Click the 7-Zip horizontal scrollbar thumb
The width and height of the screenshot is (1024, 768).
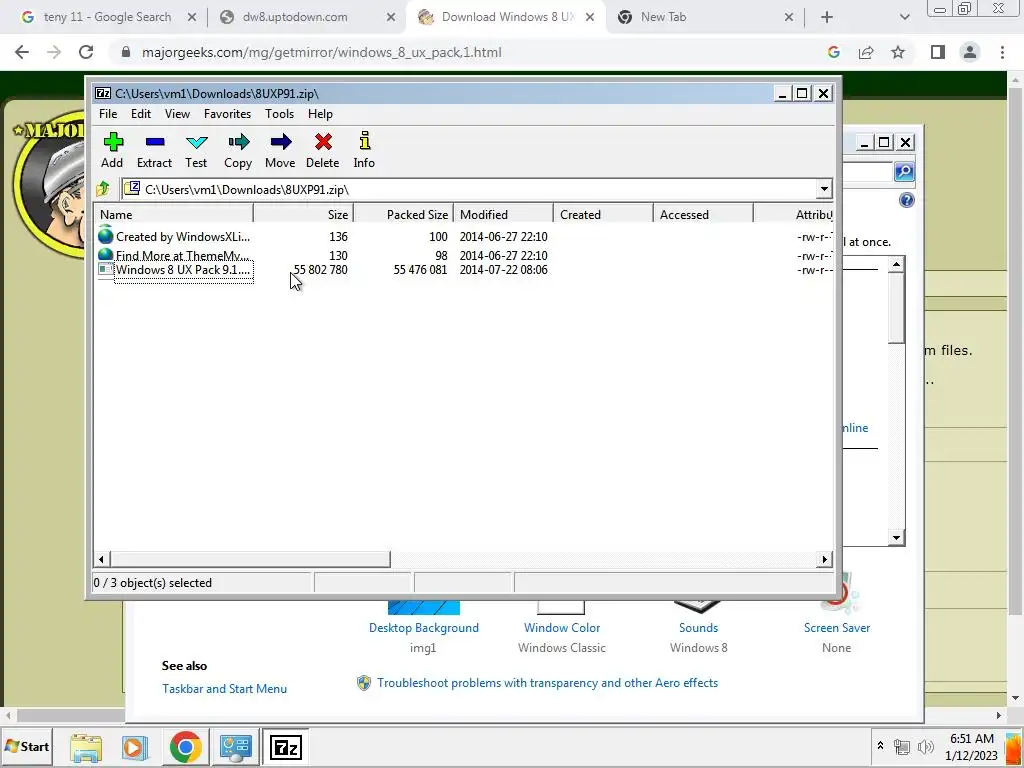pyautogui.click(x=250, y=559)
